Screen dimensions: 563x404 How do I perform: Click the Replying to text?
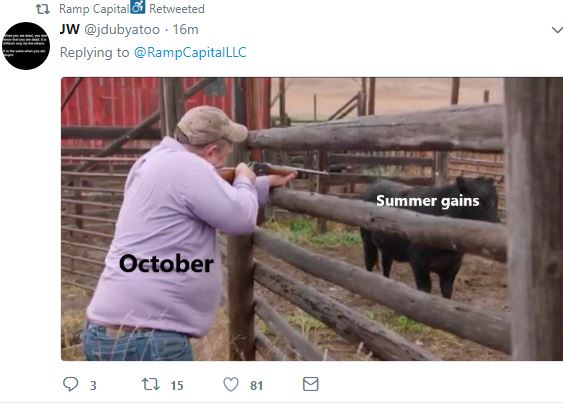(x=94, y=52)
